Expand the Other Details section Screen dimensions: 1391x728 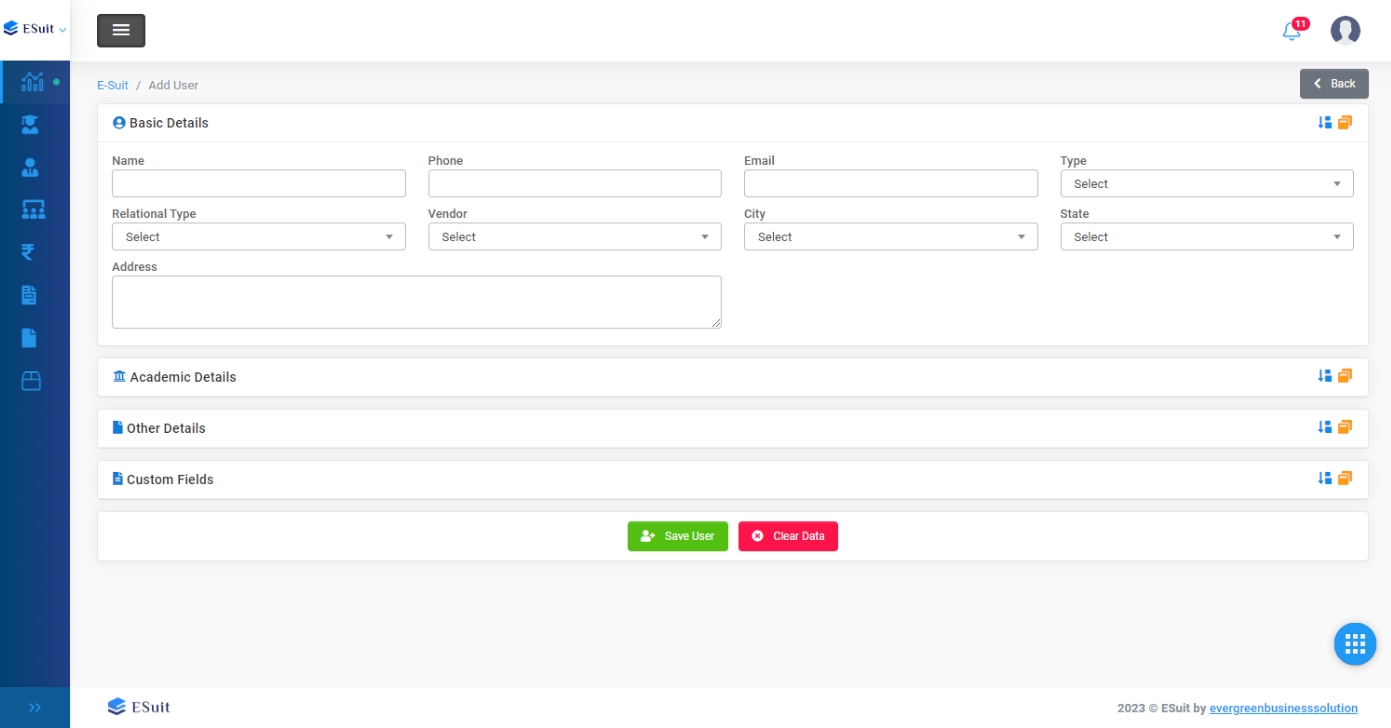pos(166,428)
